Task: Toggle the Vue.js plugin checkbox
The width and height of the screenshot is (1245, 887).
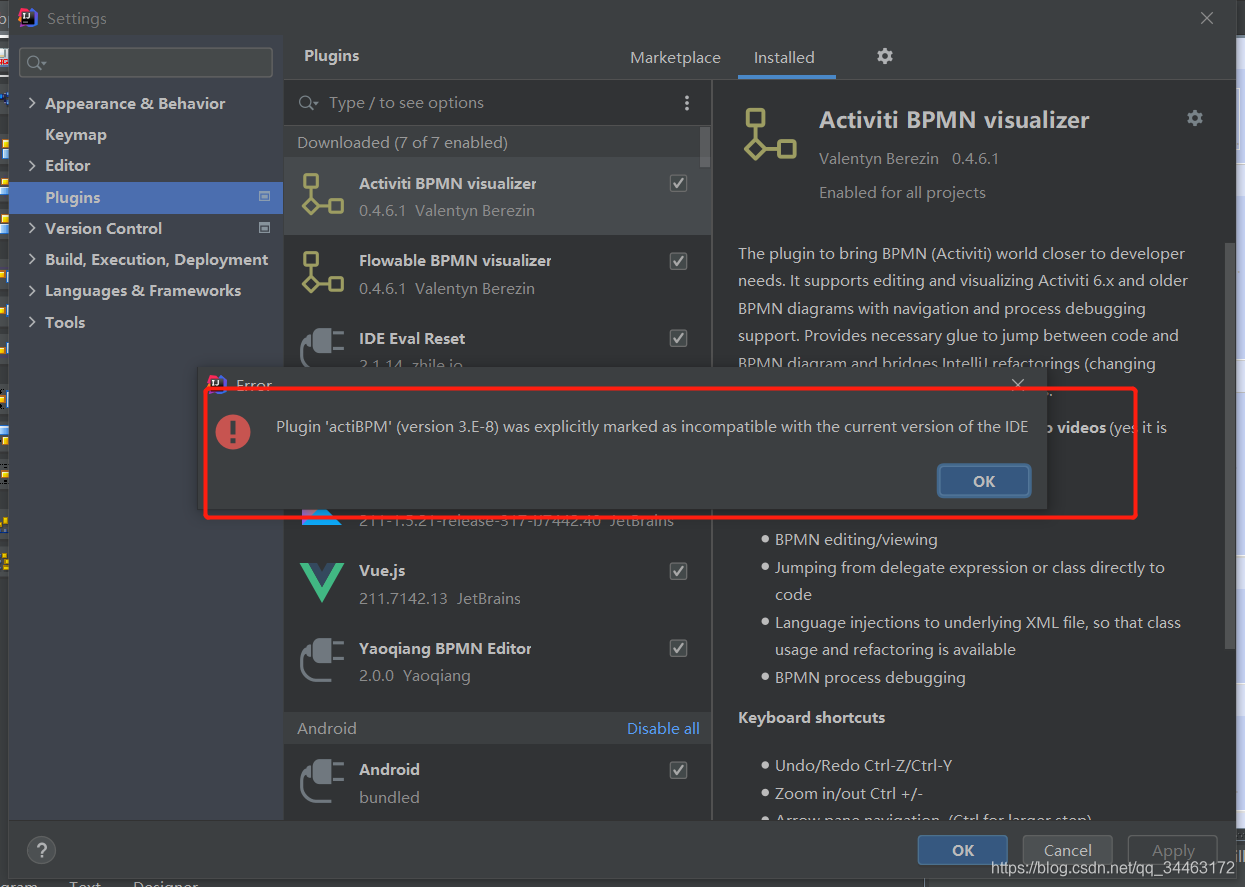Action: point(678,571)
